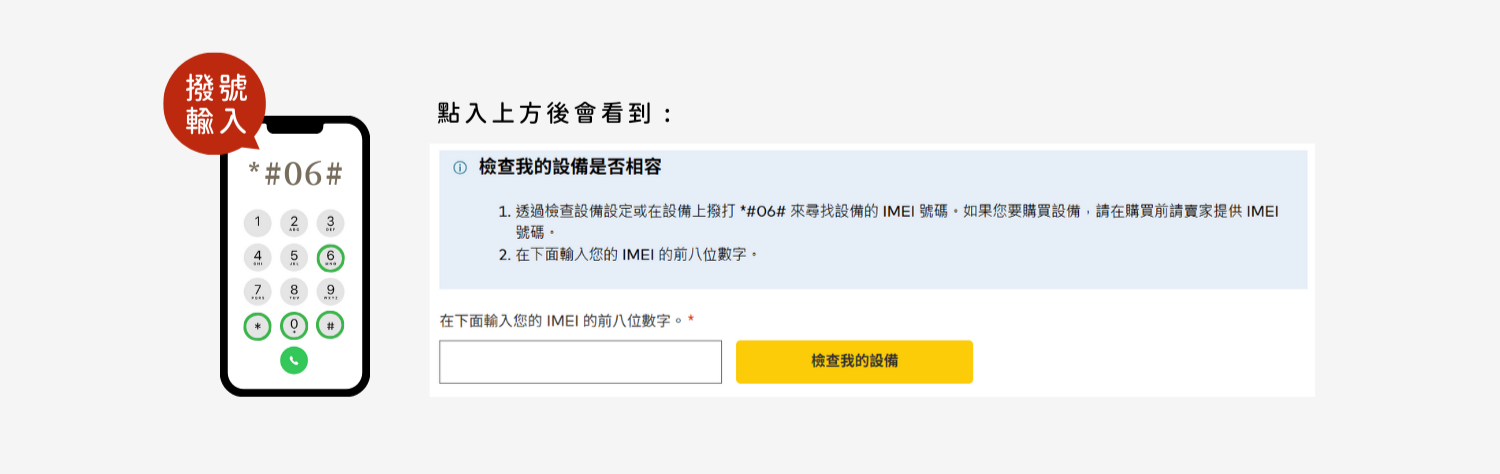Tap the highlighted hash key
Viewport: 1500px width, 474px height.
pos(330,326)
